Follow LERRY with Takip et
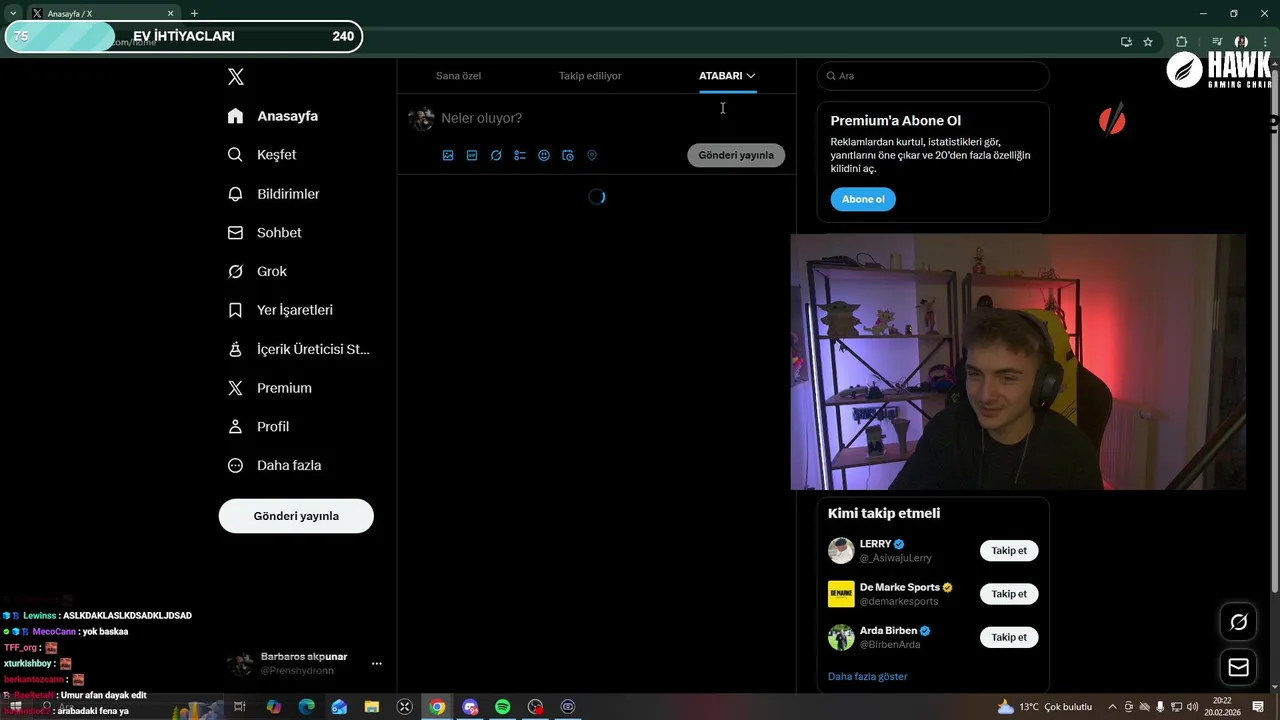 pos(1009,551)
